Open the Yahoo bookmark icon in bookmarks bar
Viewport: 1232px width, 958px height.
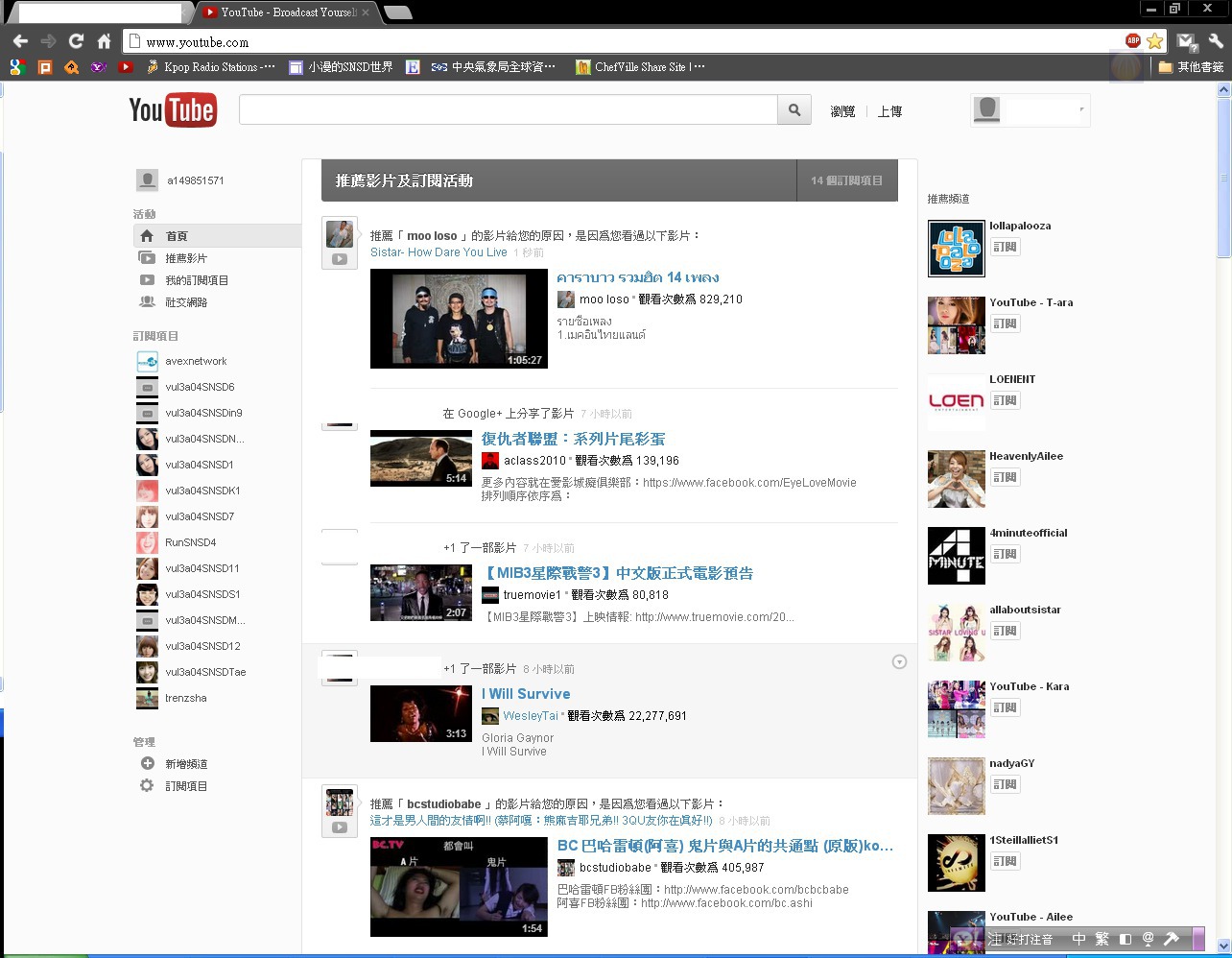[98, 67]
